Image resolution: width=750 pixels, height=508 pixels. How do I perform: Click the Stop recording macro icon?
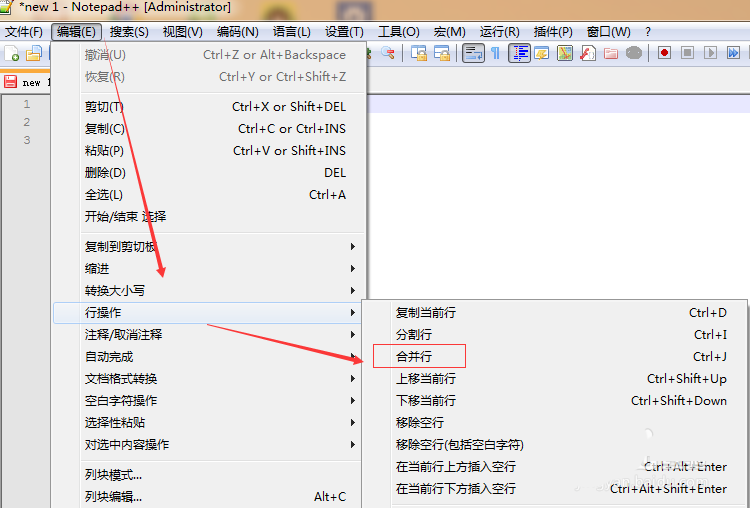pos(687,53)
